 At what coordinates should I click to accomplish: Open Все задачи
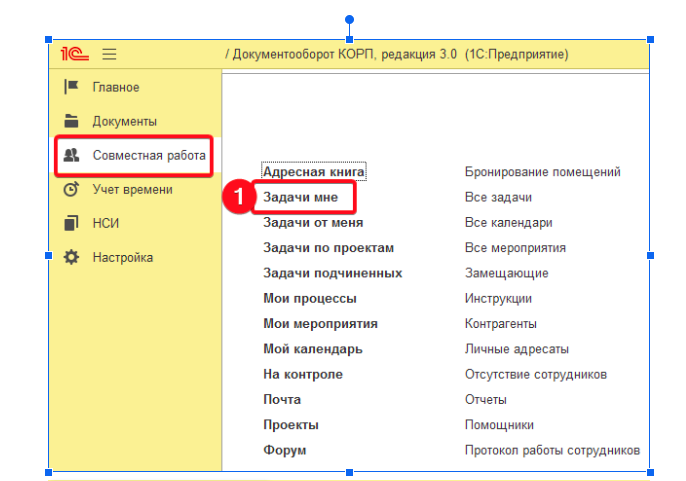pyautogui.click(x=498, y=197)
